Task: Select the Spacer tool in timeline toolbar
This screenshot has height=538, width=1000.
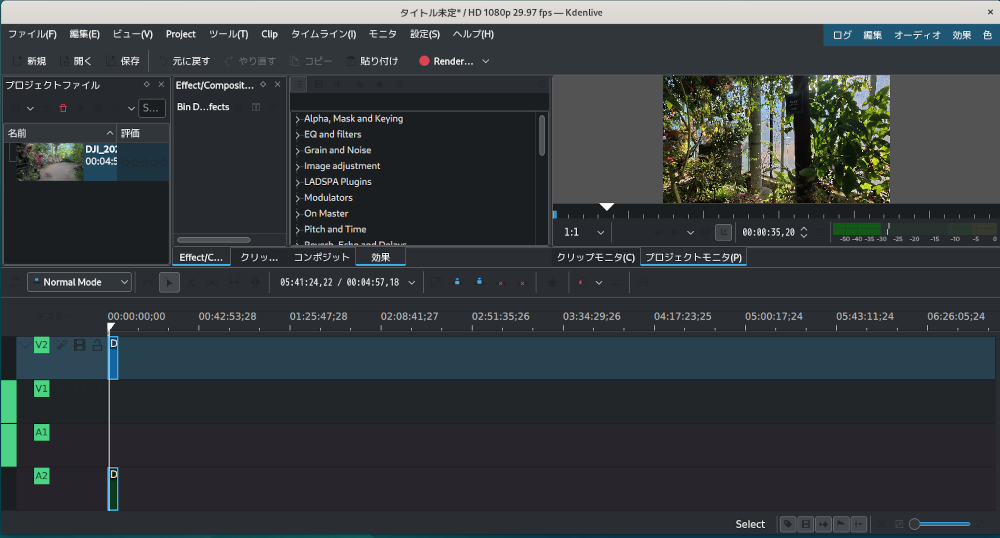Action: (212, 282)
